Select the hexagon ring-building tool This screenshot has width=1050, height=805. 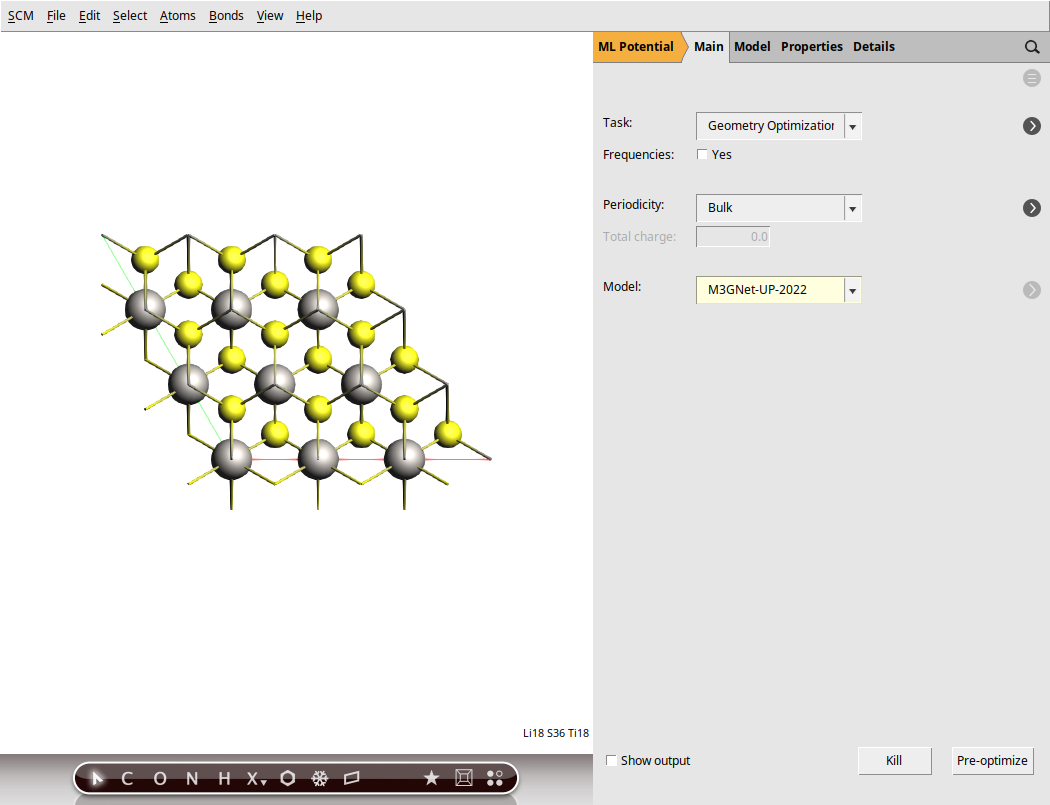287,777
